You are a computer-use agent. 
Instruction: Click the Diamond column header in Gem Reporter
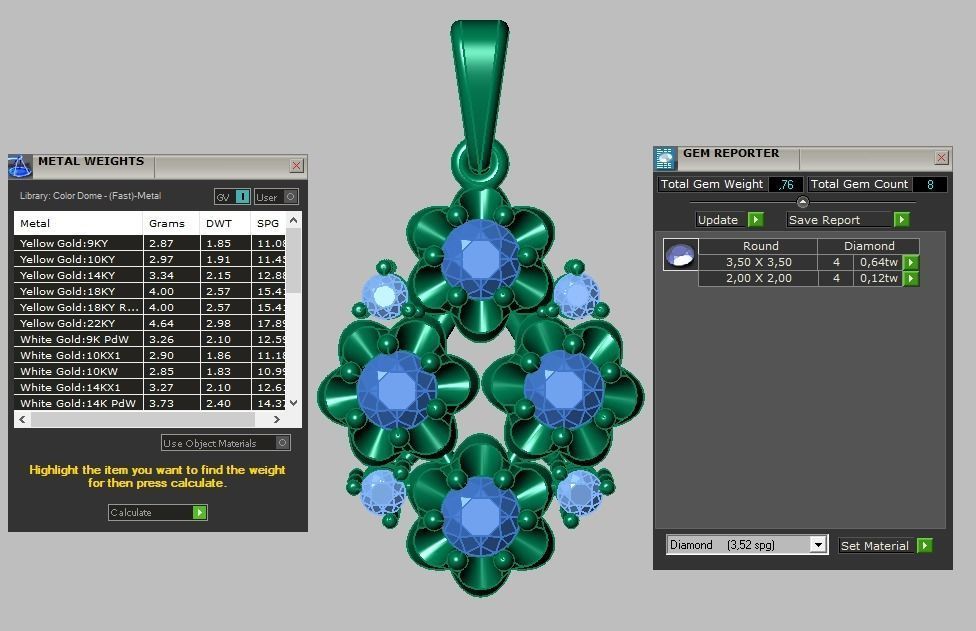(x=869, y=246)
